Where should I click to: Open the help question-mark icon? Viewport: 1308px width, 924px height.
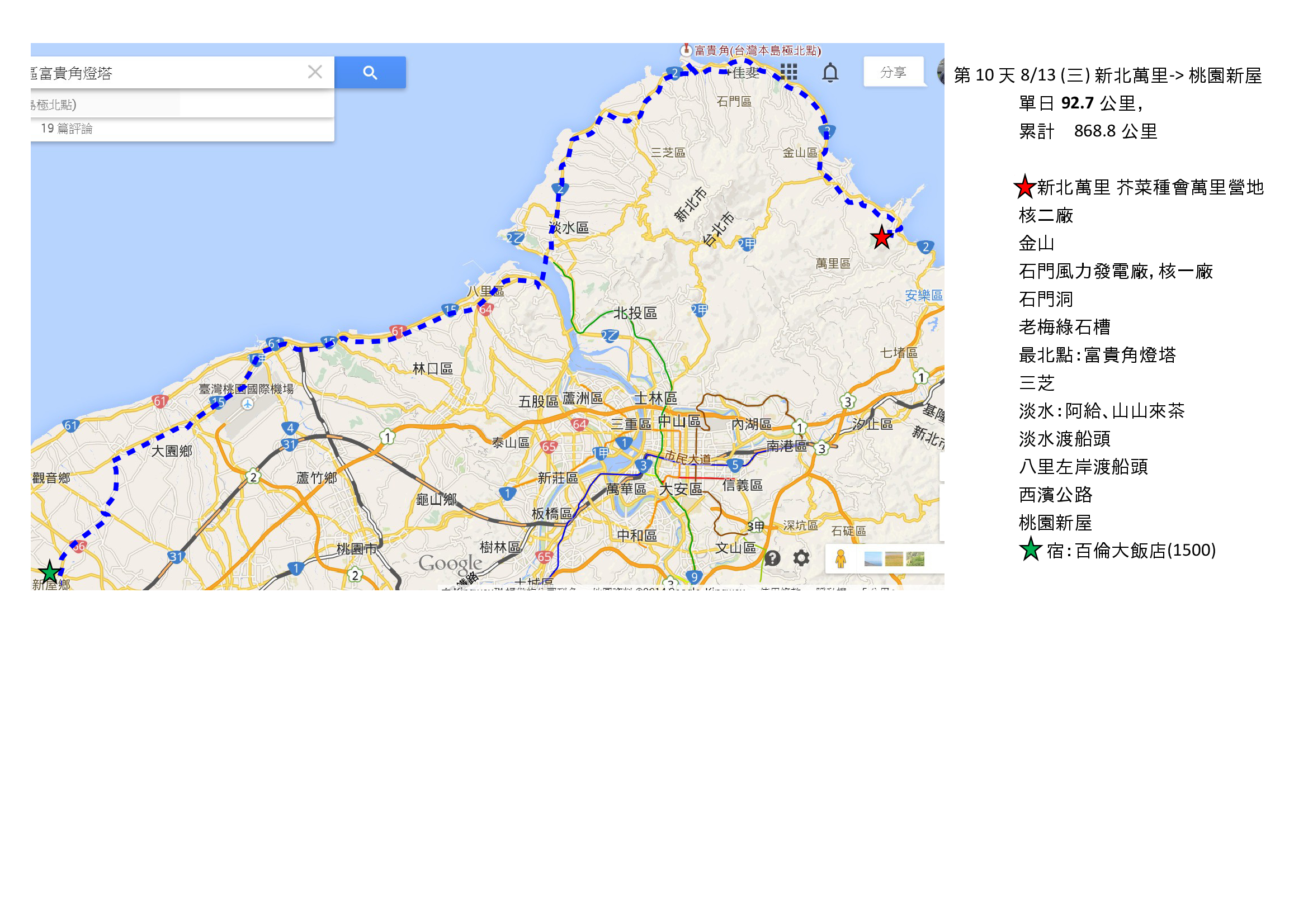772,558
